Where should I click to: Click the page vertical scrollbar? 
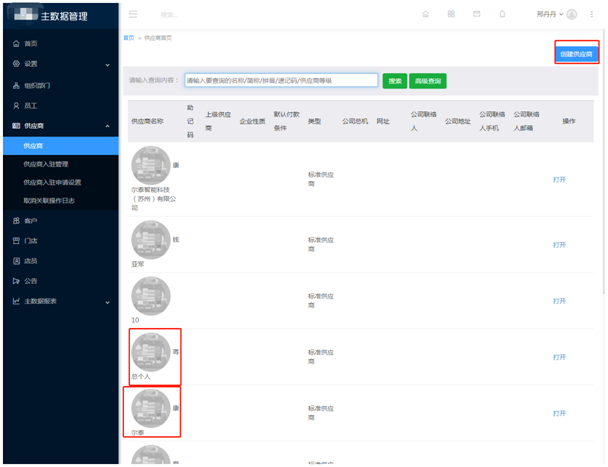[604, 161]
